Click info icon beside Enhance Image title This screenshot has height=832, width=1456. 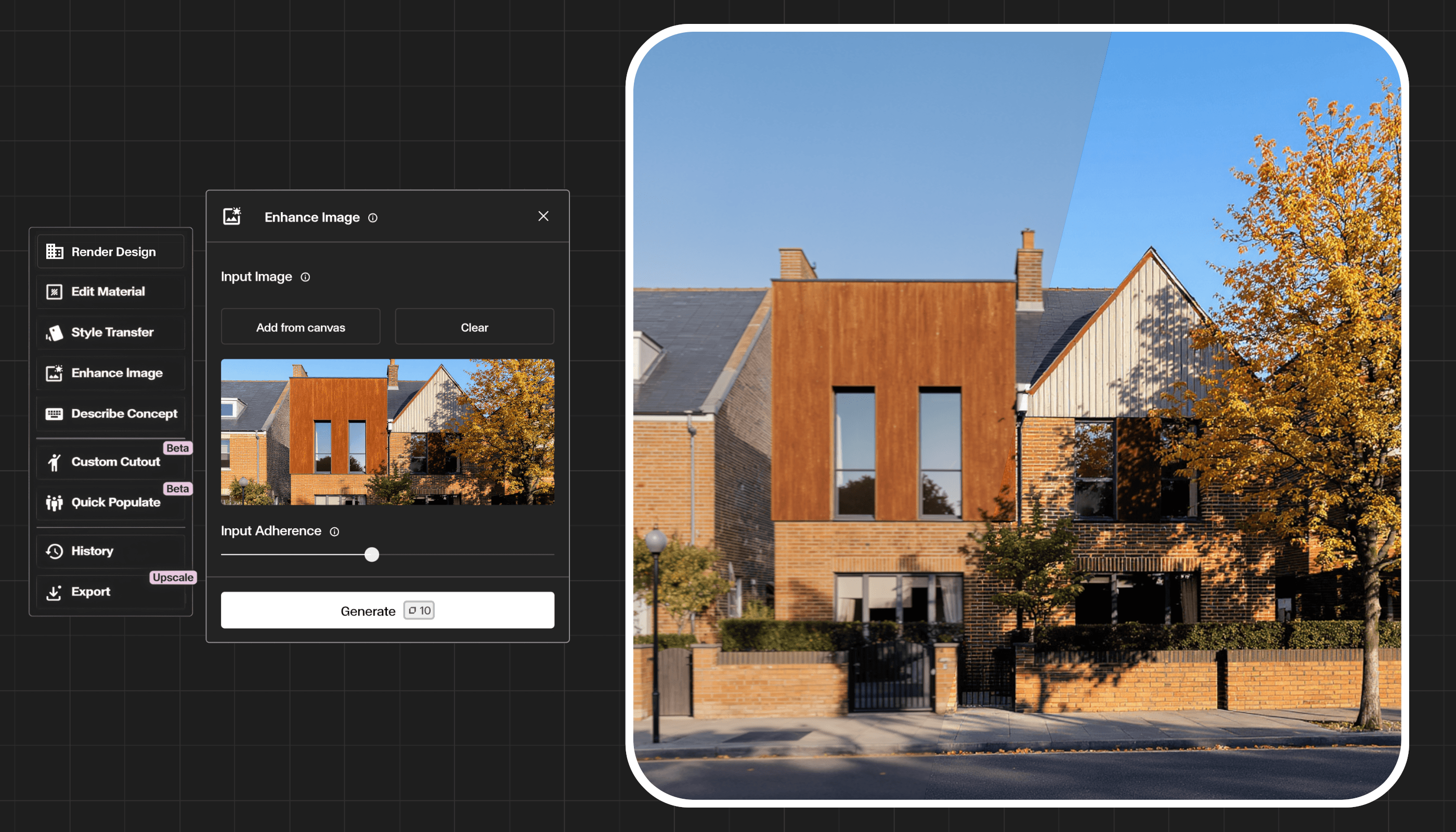[x=372, y=218]
